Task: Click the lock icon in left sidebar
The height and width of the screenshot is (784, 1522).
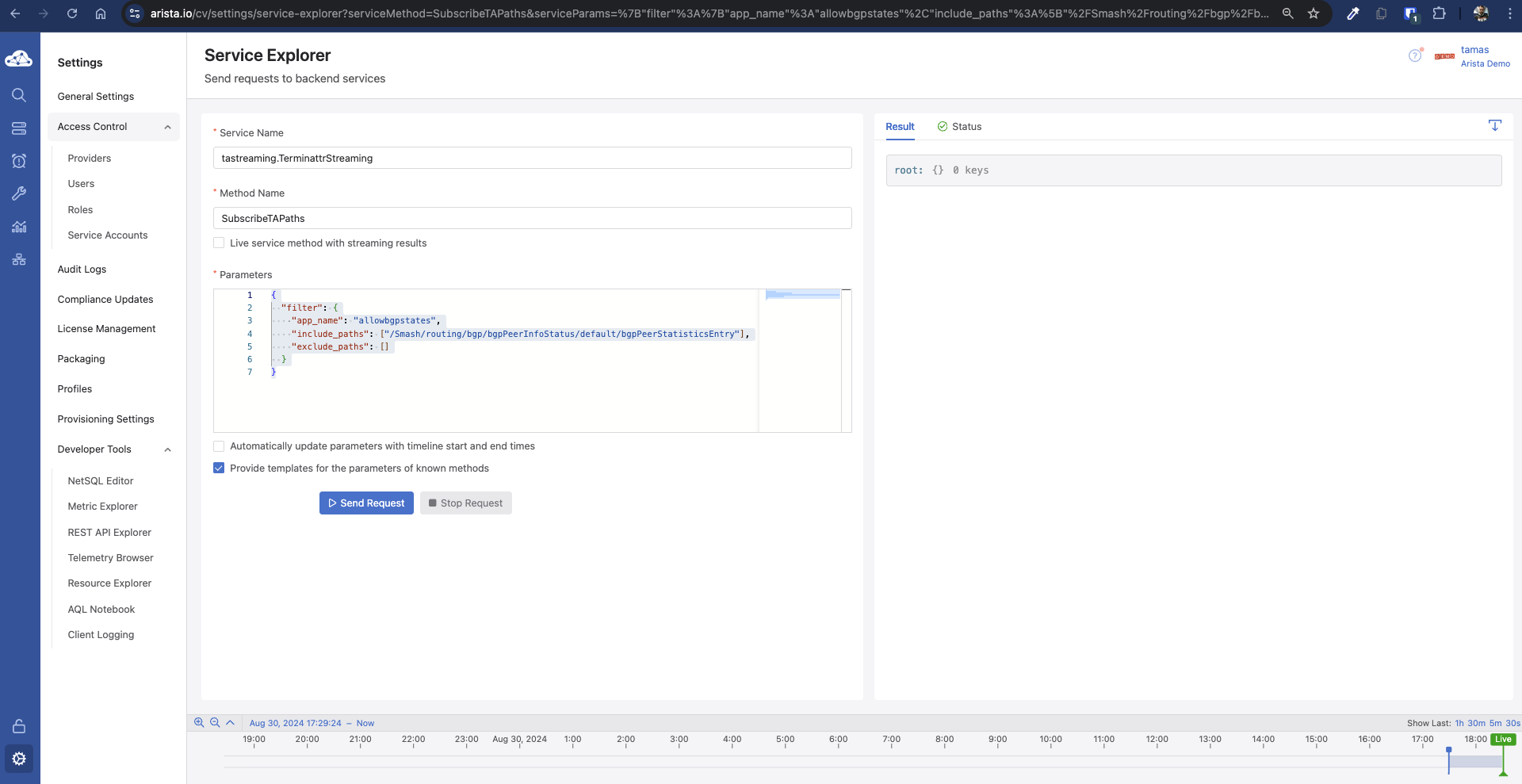Action: click(19, 726)
